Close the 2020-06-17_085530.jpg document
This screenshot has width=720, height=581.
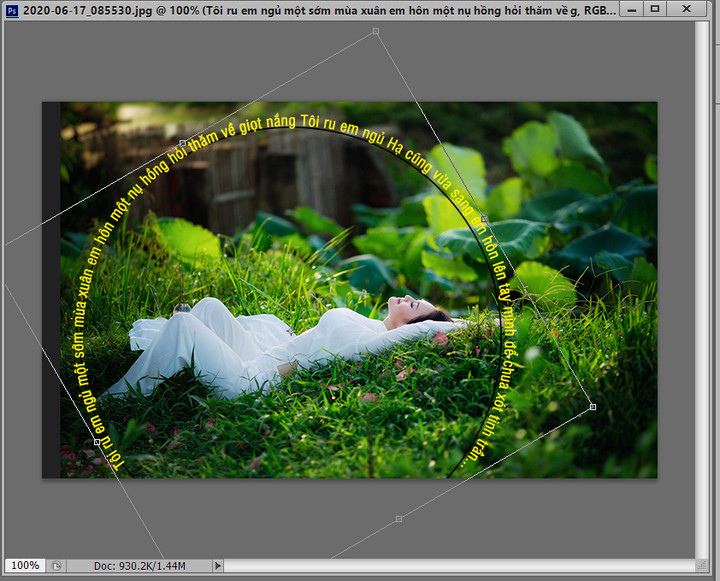point(686,9)
